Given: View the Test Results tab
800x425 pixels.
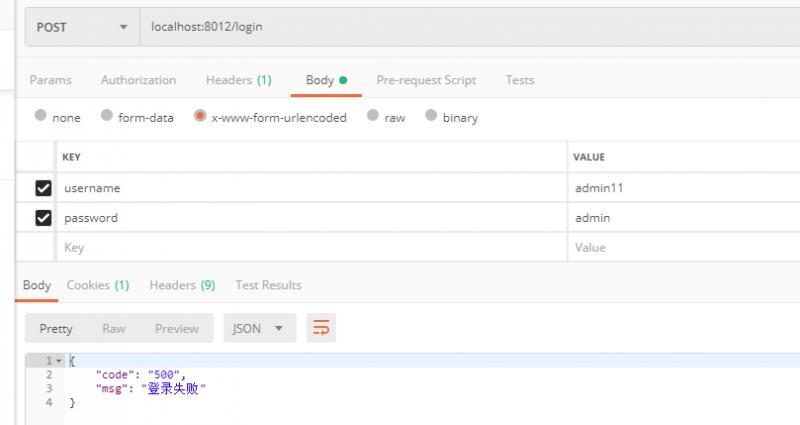Looking at the screenshot, I should coord(268,285).
